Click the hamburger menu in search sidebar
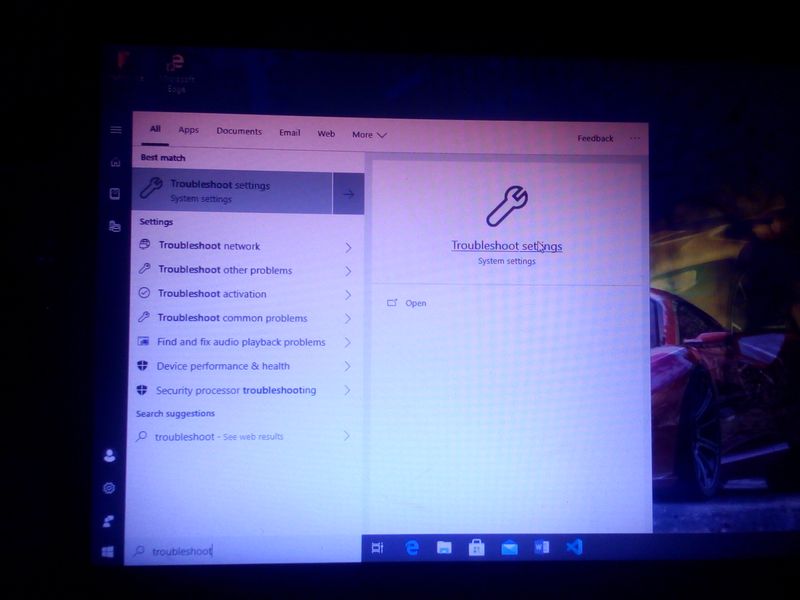Screen dimensions: 800x600 [116, 130]
